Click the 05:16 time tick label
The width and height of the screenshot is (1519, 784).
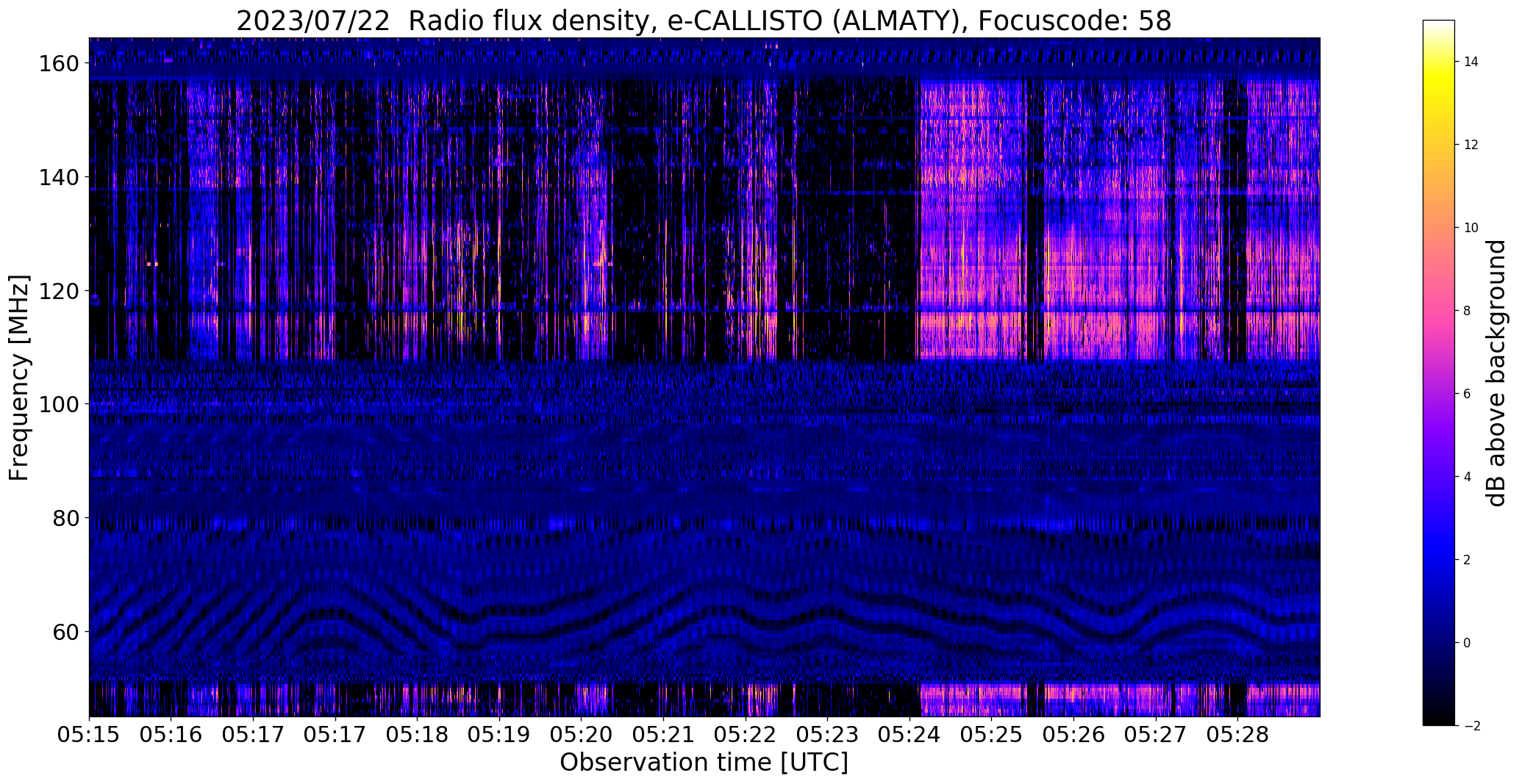pos(171,735)
